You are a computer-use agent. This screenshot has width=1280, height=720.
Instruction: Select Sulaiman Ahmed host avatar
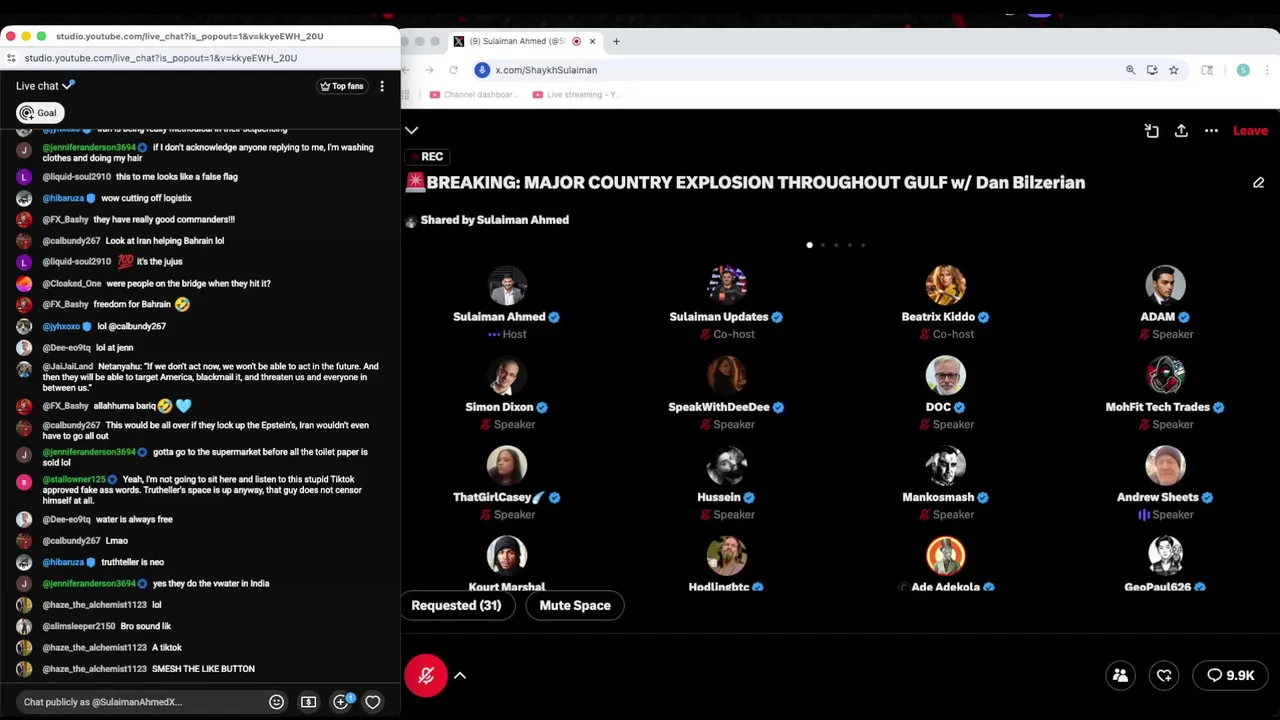[507, 285]
